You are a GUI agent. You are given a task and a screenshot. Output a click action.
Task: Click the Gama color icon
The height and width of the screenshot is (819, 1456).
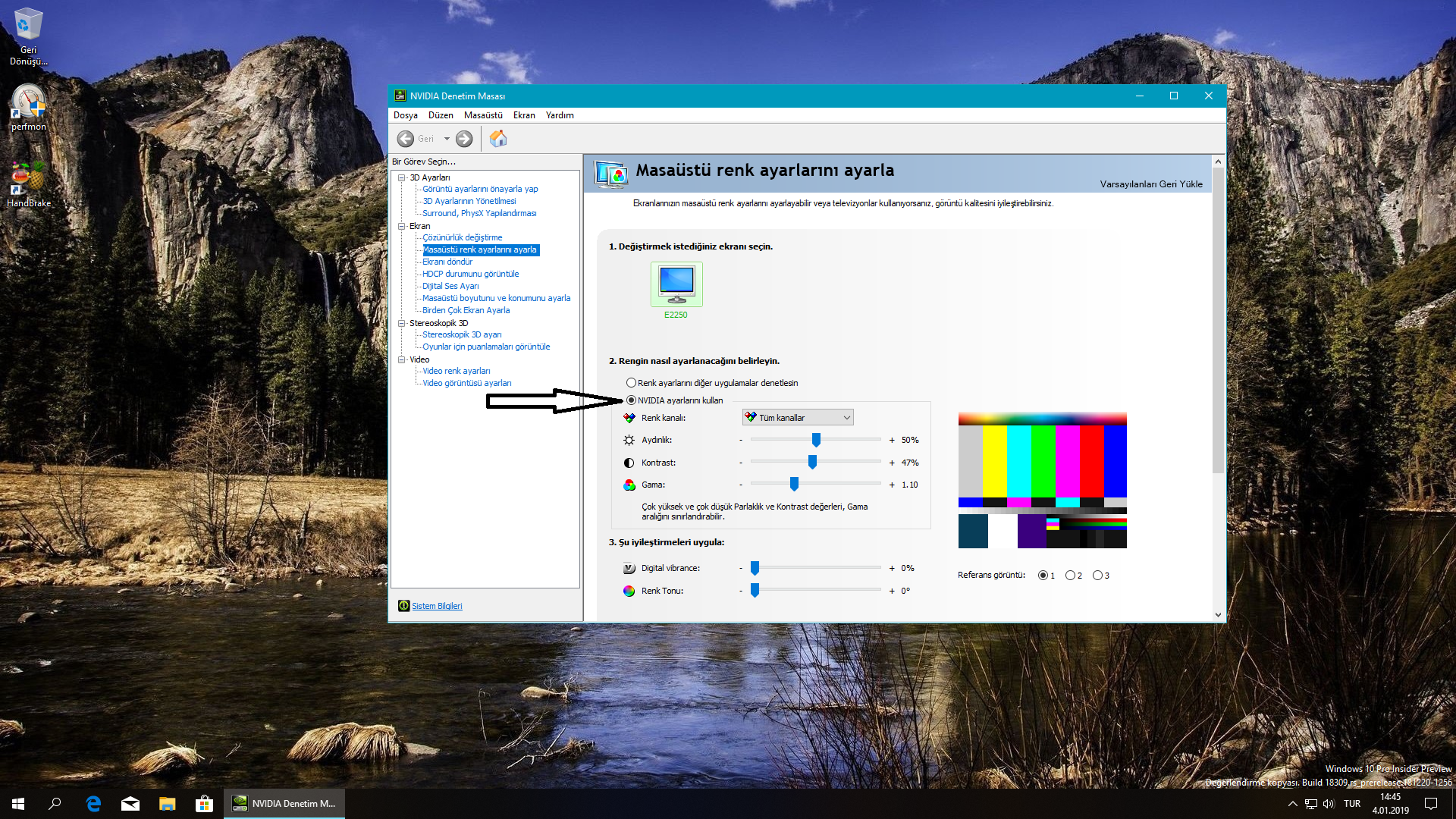tap(629, 485)
